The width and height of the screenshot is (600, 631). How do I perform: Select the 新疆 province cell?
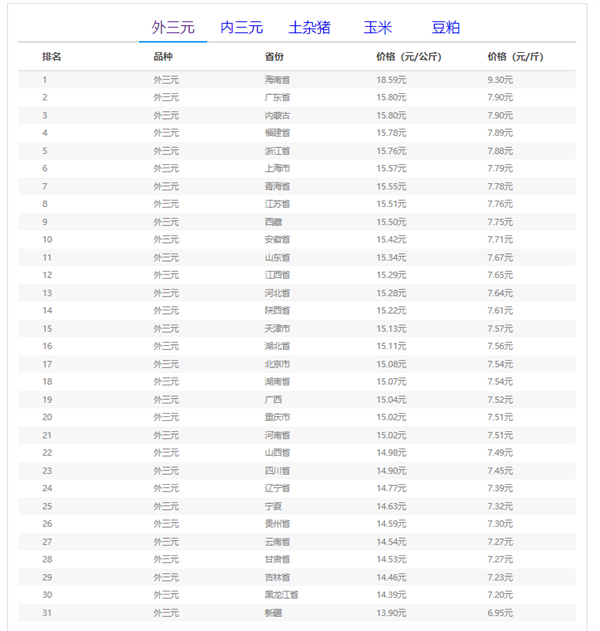(273, 613)
